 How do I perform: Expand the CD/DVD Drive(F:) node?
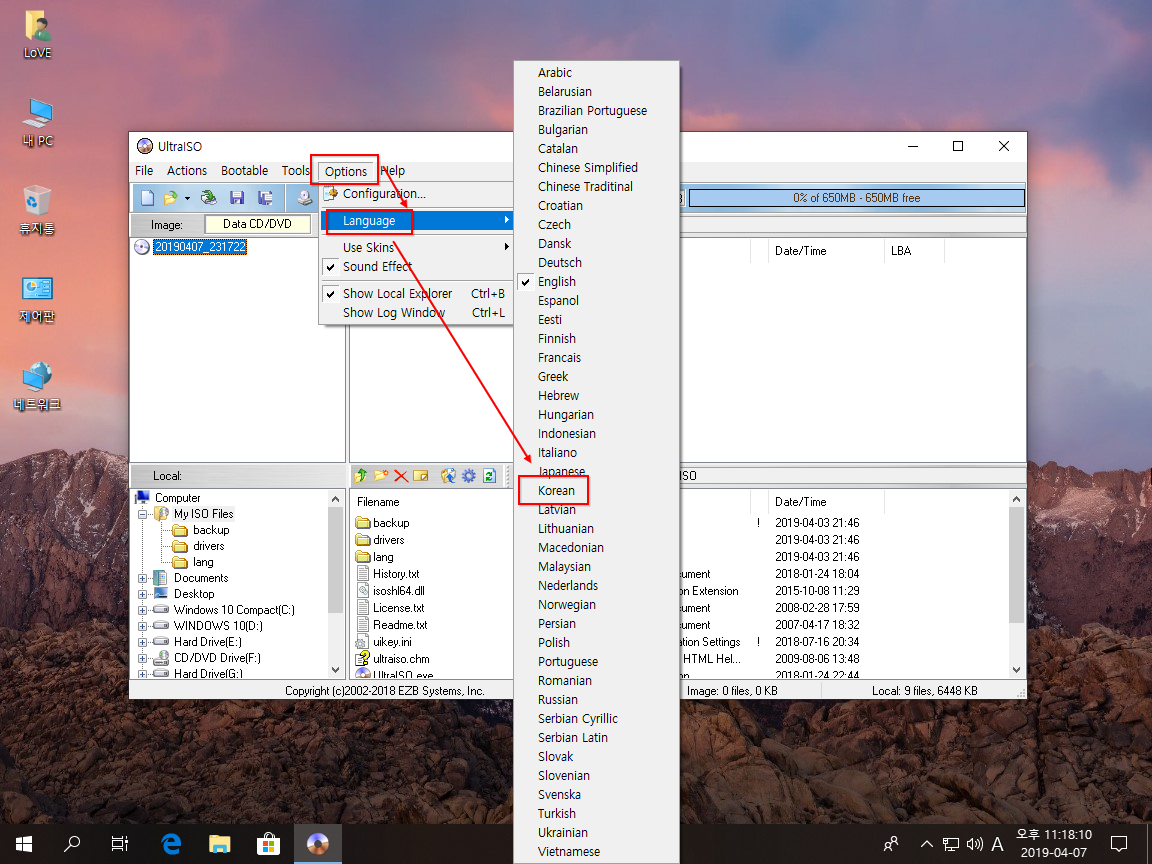click(143, 658)
